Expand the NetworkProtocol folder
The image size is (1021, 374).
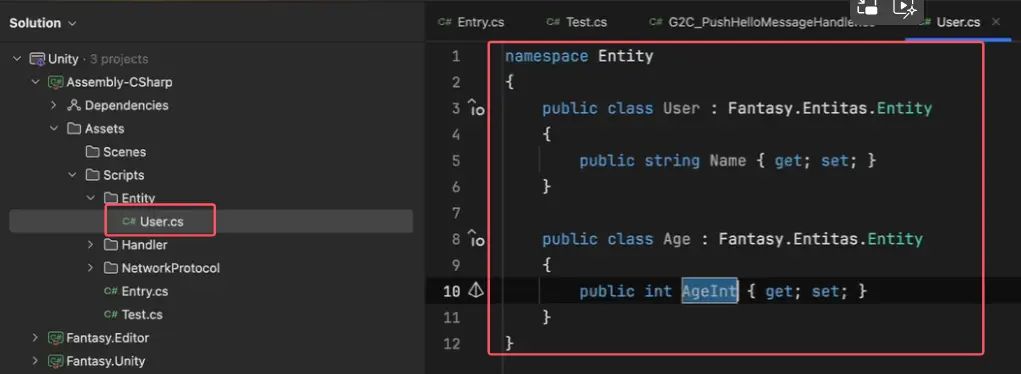tap(91, 268)
